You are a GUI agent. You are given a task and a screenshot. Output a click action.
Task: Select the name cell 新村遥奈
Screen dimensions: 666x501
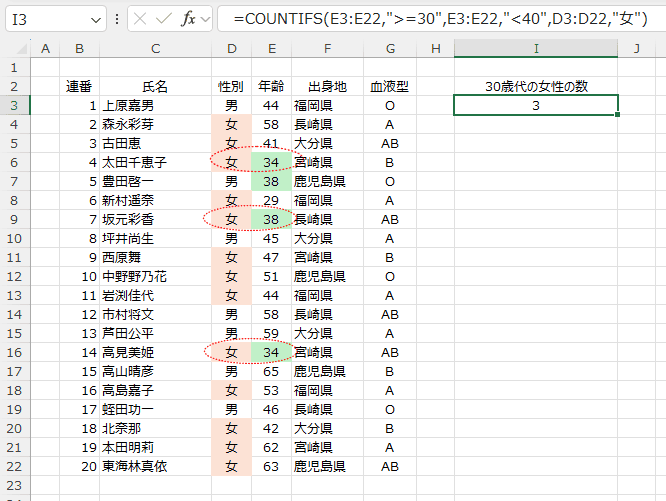155,200
